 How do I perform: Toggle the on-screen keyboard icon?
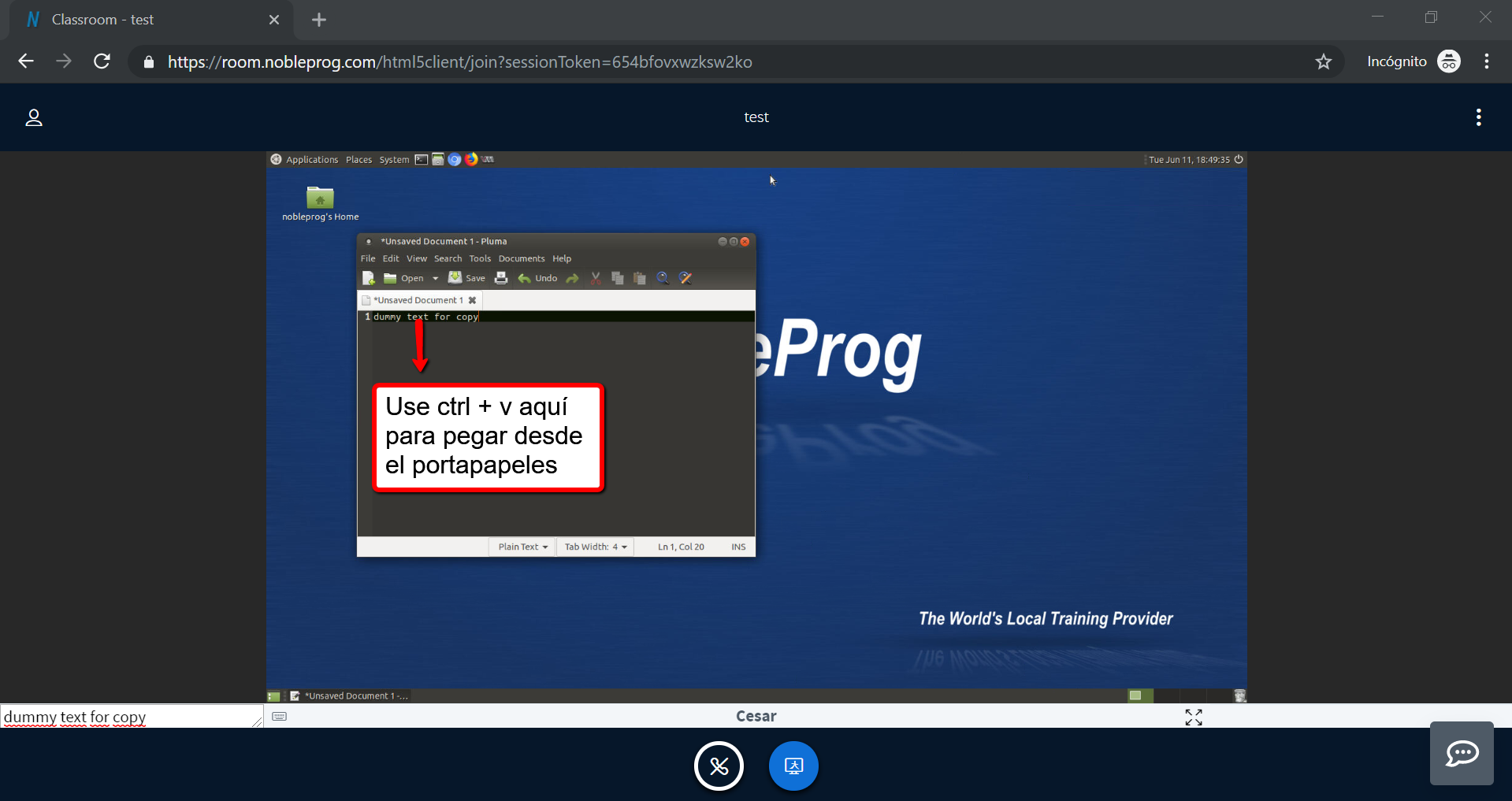pyautogui.click(x=280, y=716)
